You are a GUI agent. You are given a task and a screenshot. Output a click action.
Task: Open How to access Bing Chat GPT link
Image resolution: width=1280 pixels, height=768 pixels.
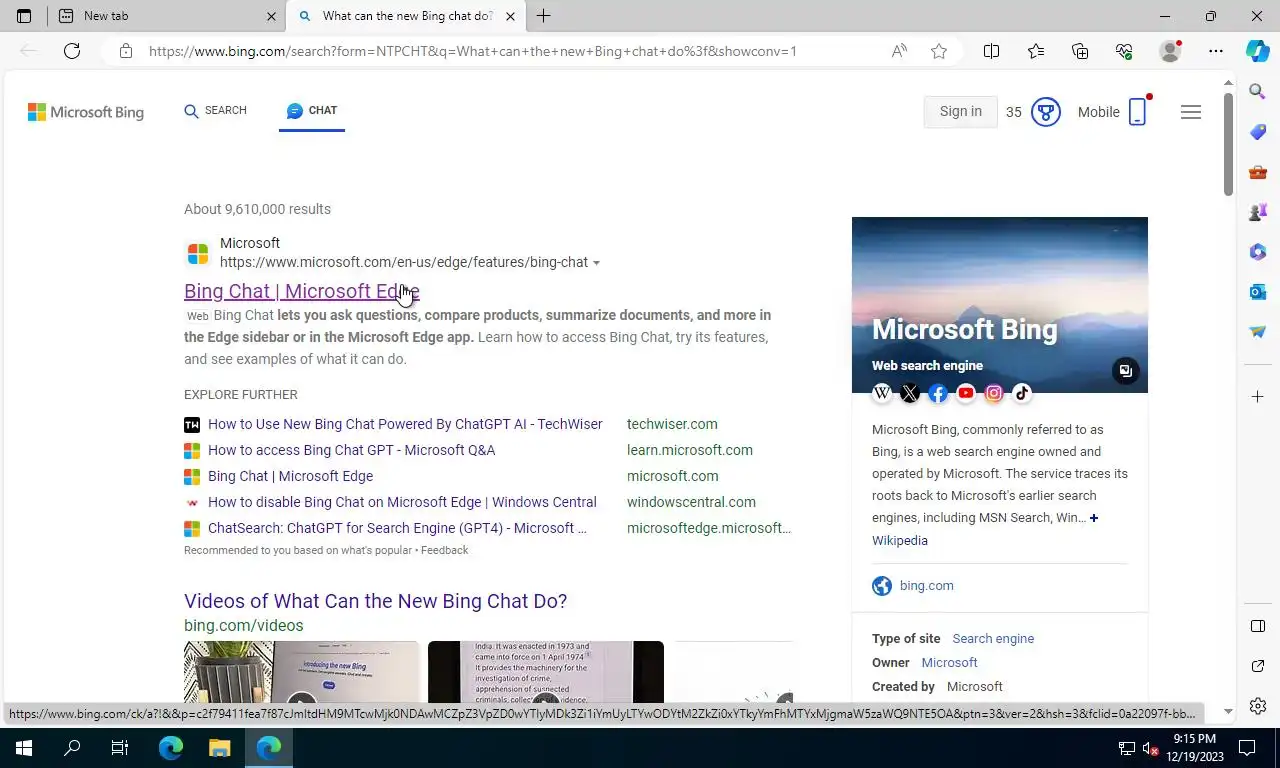tap(351, 450)
